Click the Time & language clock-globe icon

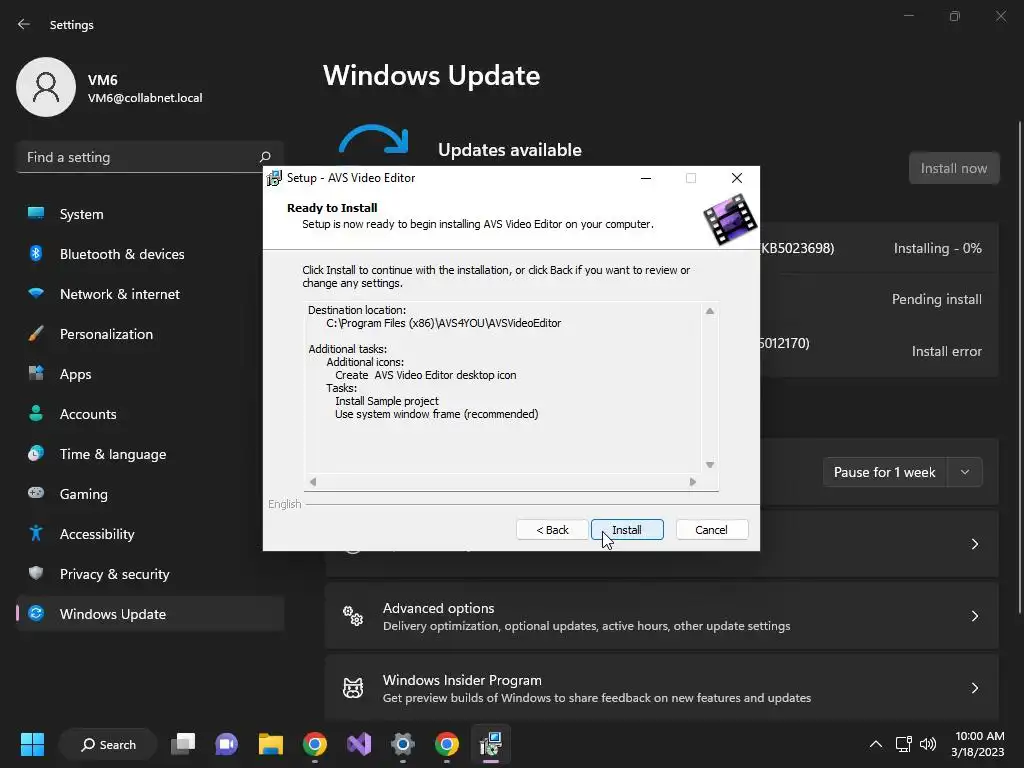pos(36,453)
